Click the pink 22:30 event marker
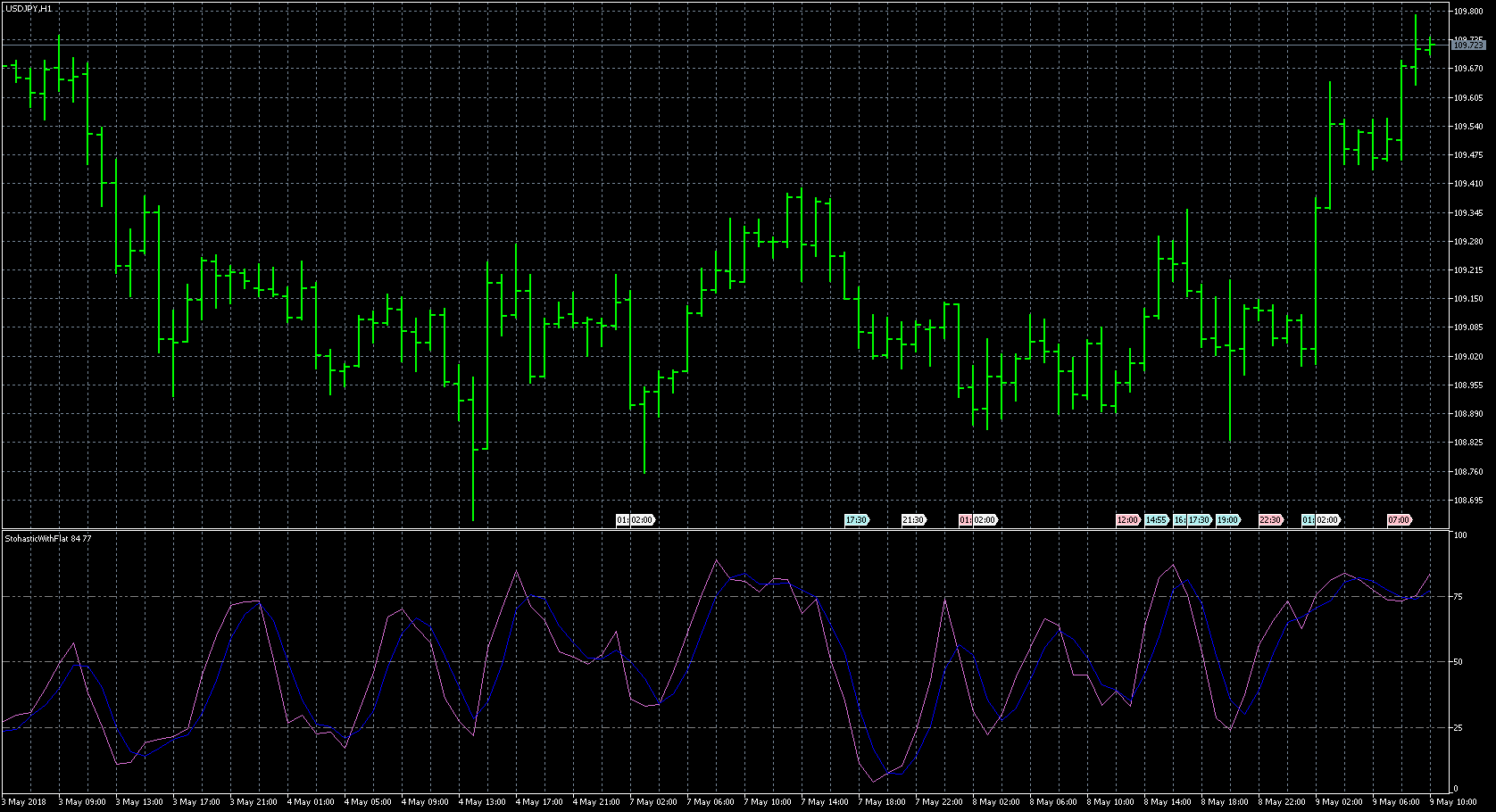The height and width of the screenshot is (812, 1496). tap(1270, 520)
